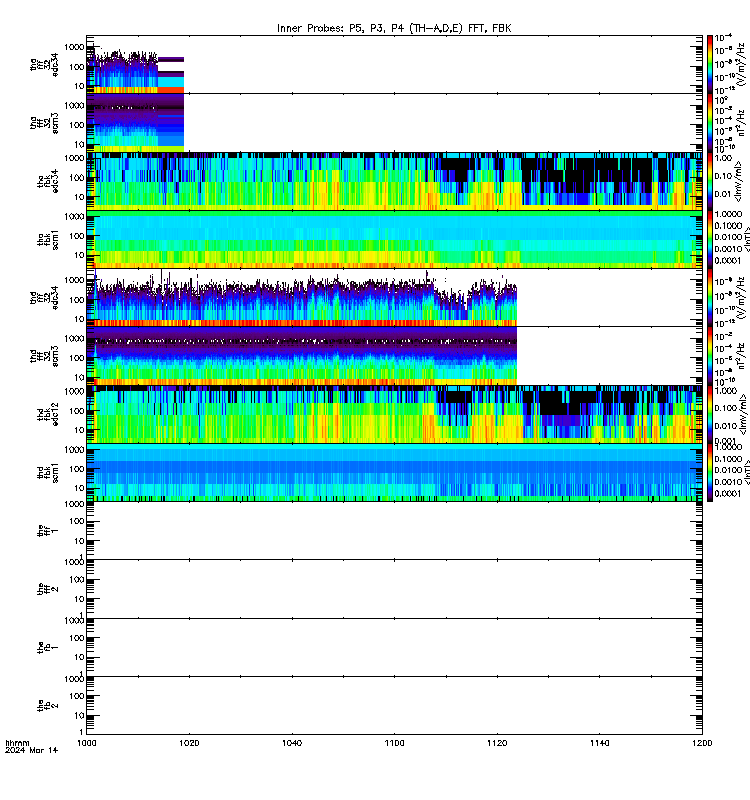Click the color bar beside tha fbk edc34 panel
Screen dimensions: 750x800
(x=710, y=181)
